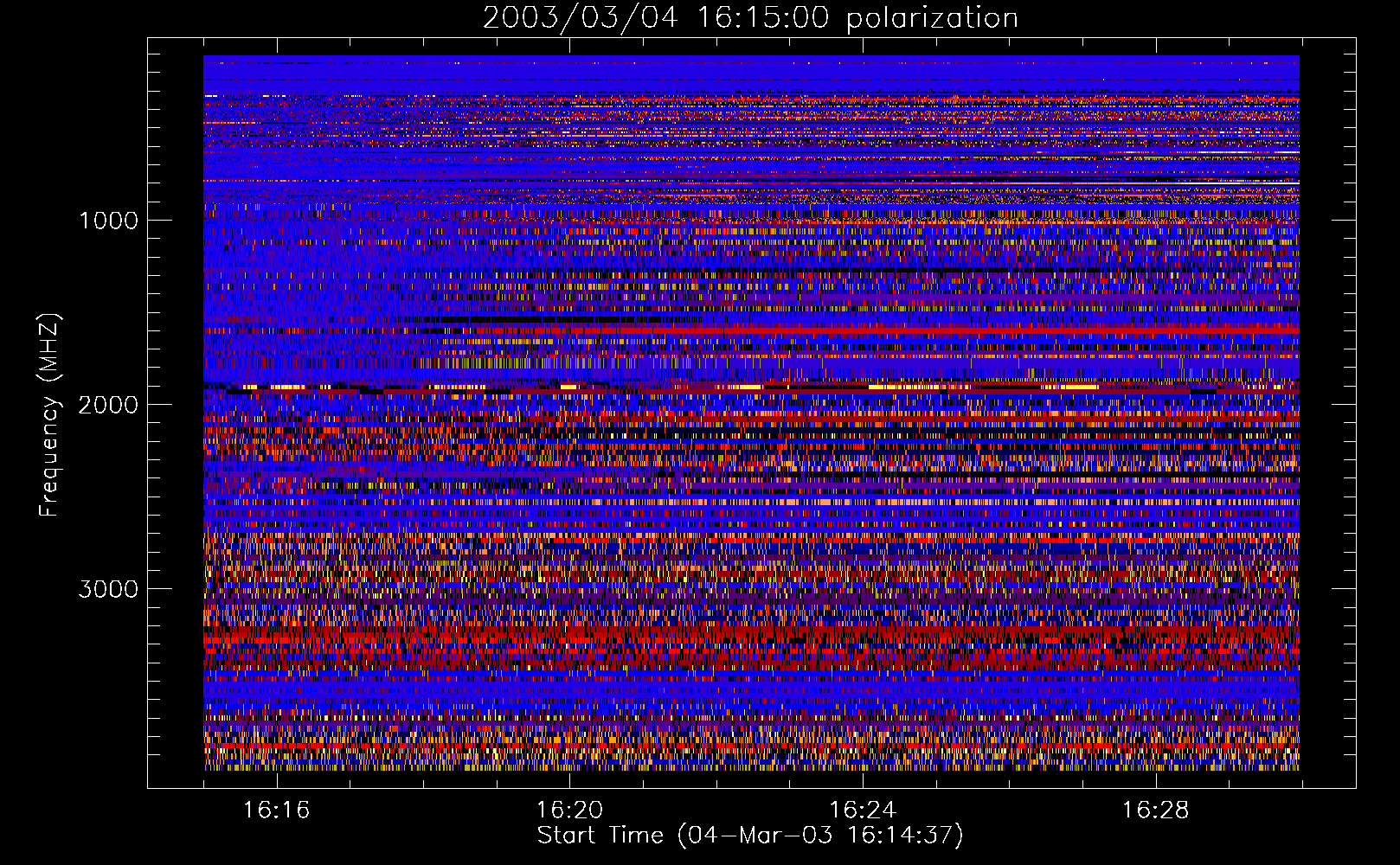Click the 1000 frequency tick label
Screen dimensions: 1400x865
point(108,221)
